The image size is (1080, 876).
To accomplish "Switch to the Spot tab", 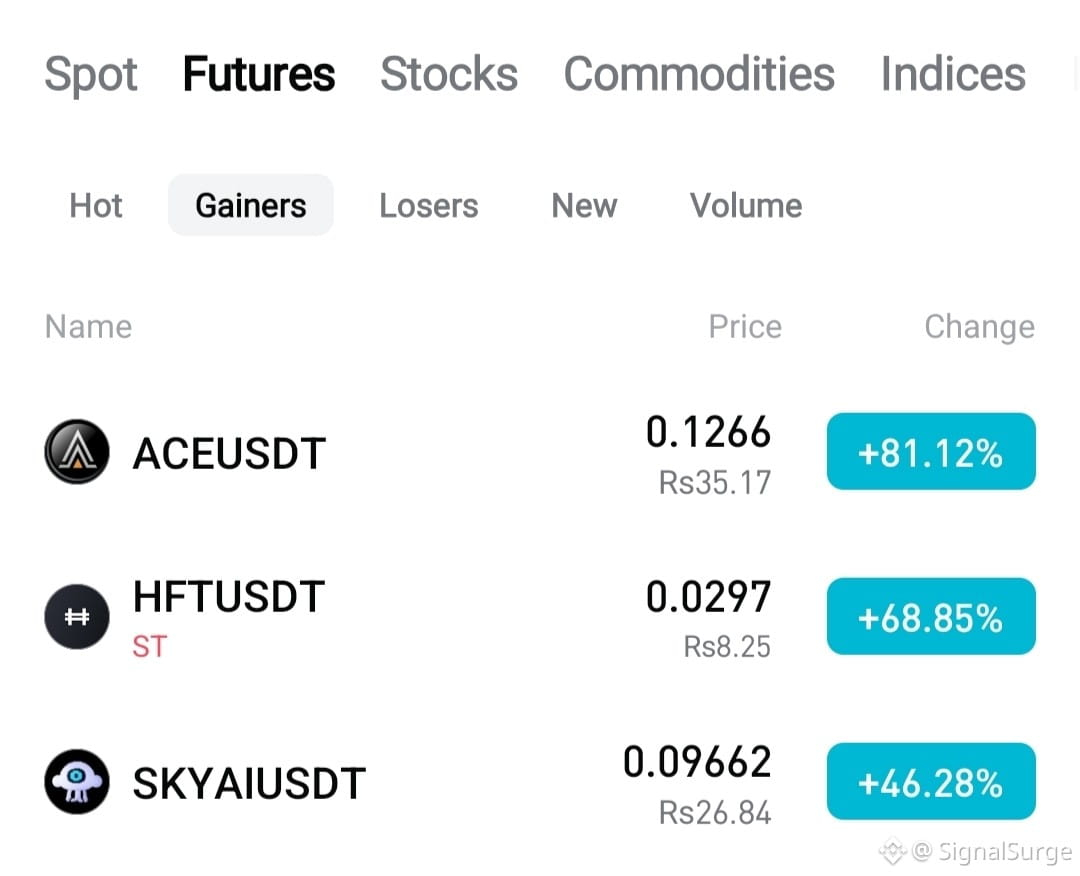I will coord(91,74).
